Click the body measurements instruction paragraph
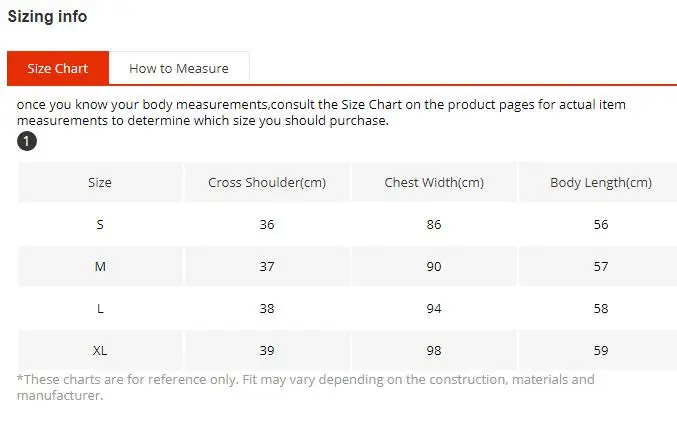Image resolution: width=677 pixels, height=422 pixels. [321, 112]
